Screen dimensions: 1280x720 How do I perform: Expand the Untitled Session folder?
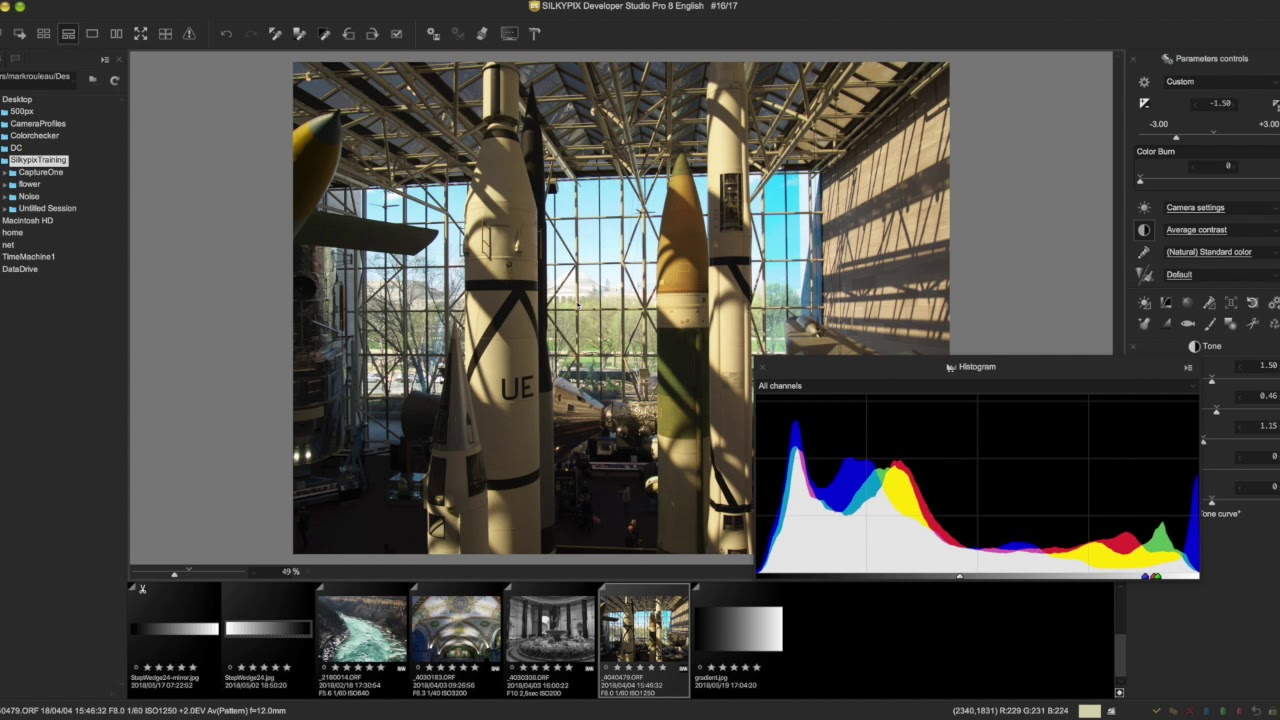point(6,208)
